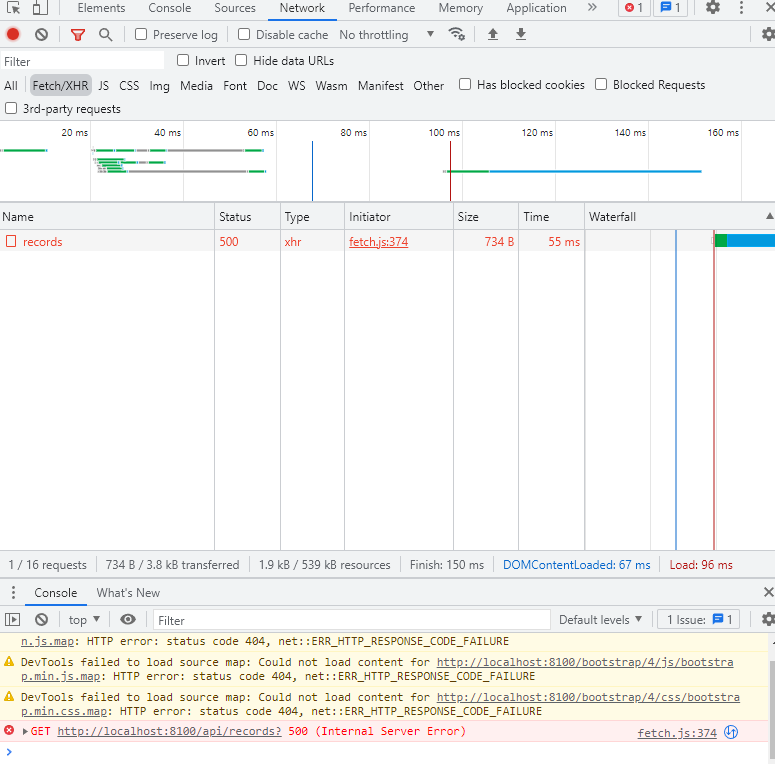The height and width of the screenshot is (764, 775).
Task: Switch to the top Console tab
Action: click(170, 8)
